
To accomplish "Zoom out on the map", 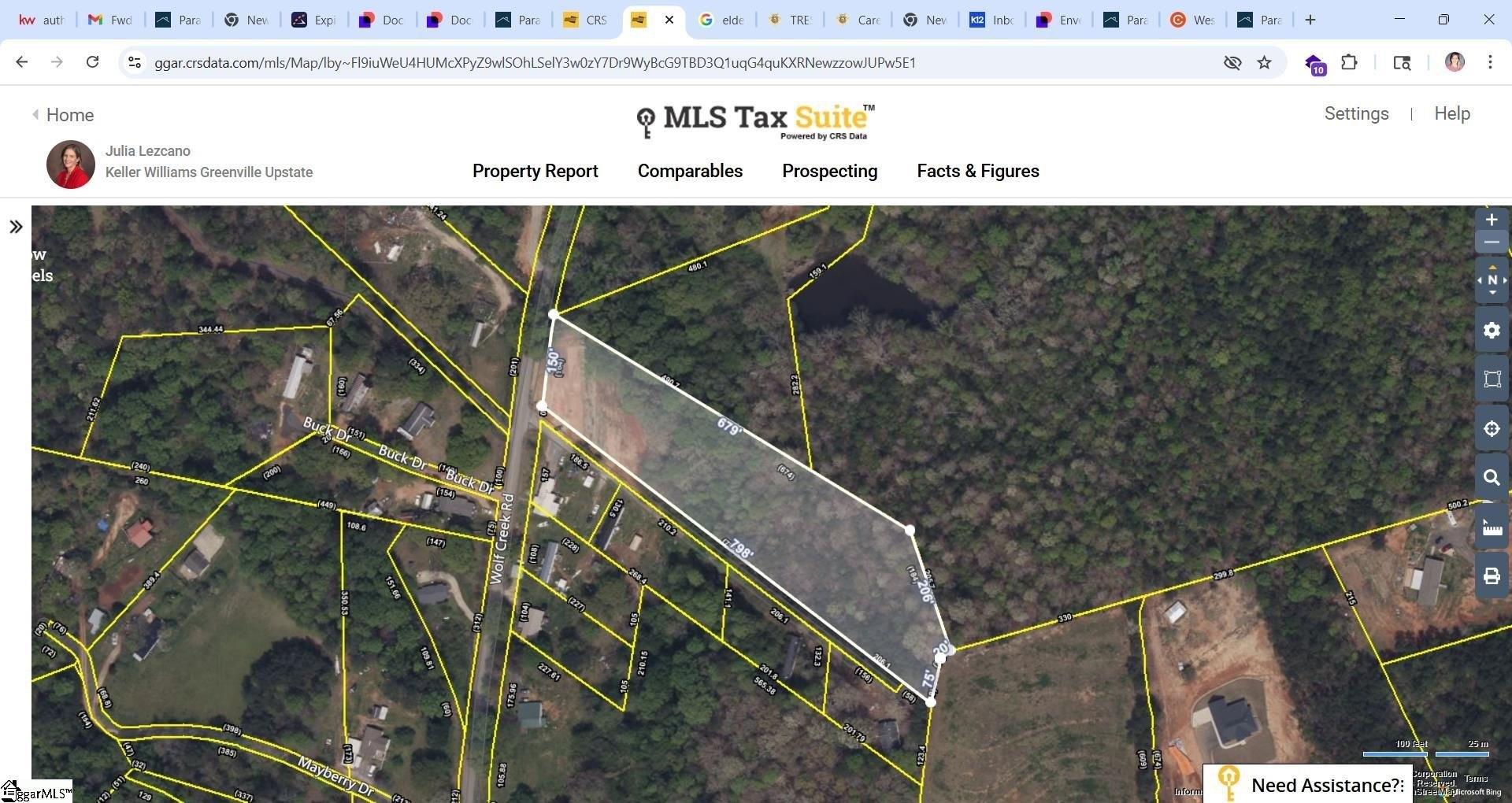I will (1492, 242).
